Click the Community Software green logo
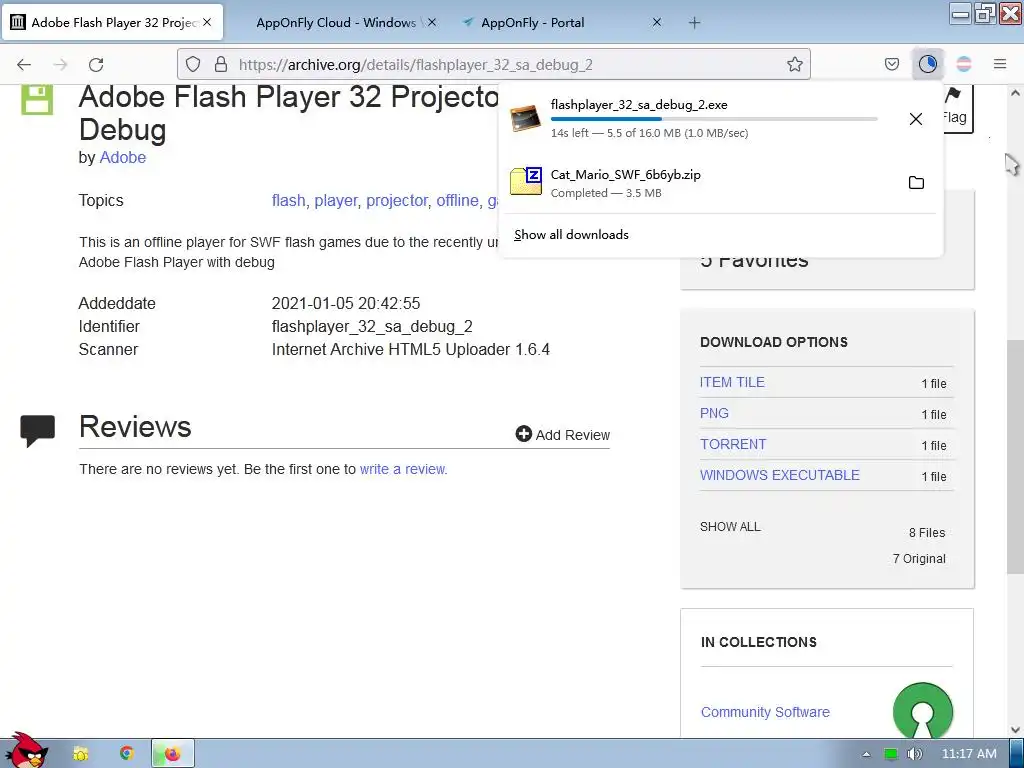1024x768 pixels. point(922,711)
